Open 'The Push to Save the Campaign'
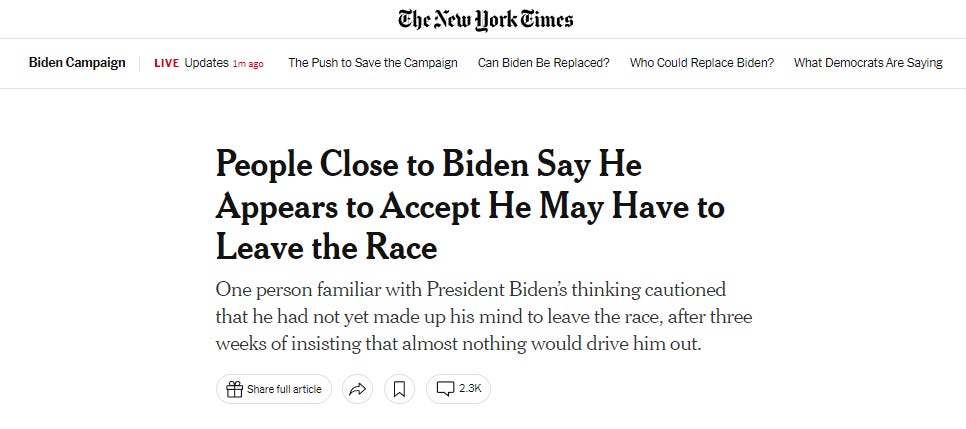 tap(372, 63)
